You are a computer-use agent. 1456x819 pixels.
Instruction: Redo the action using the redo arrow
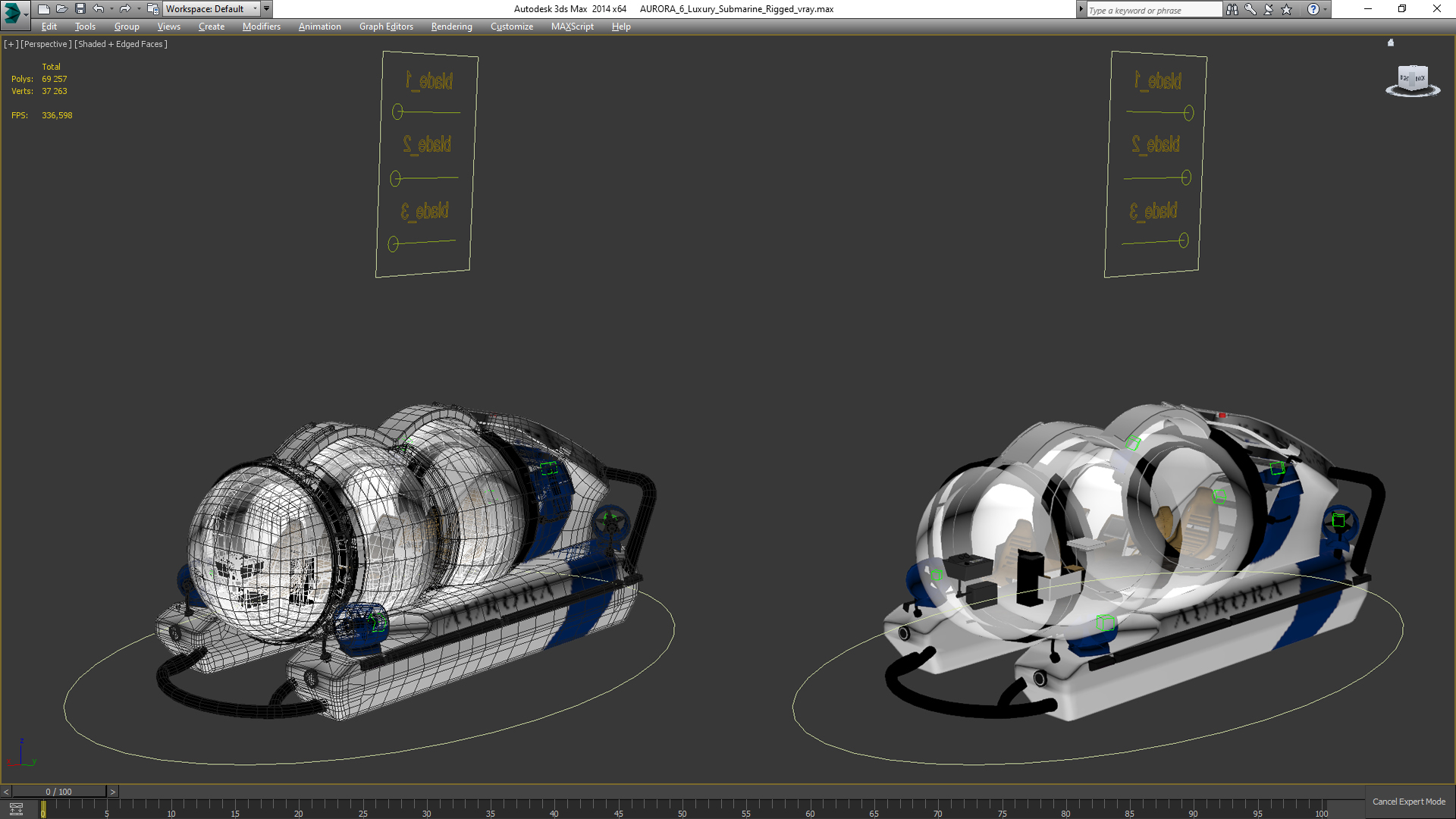125,9
